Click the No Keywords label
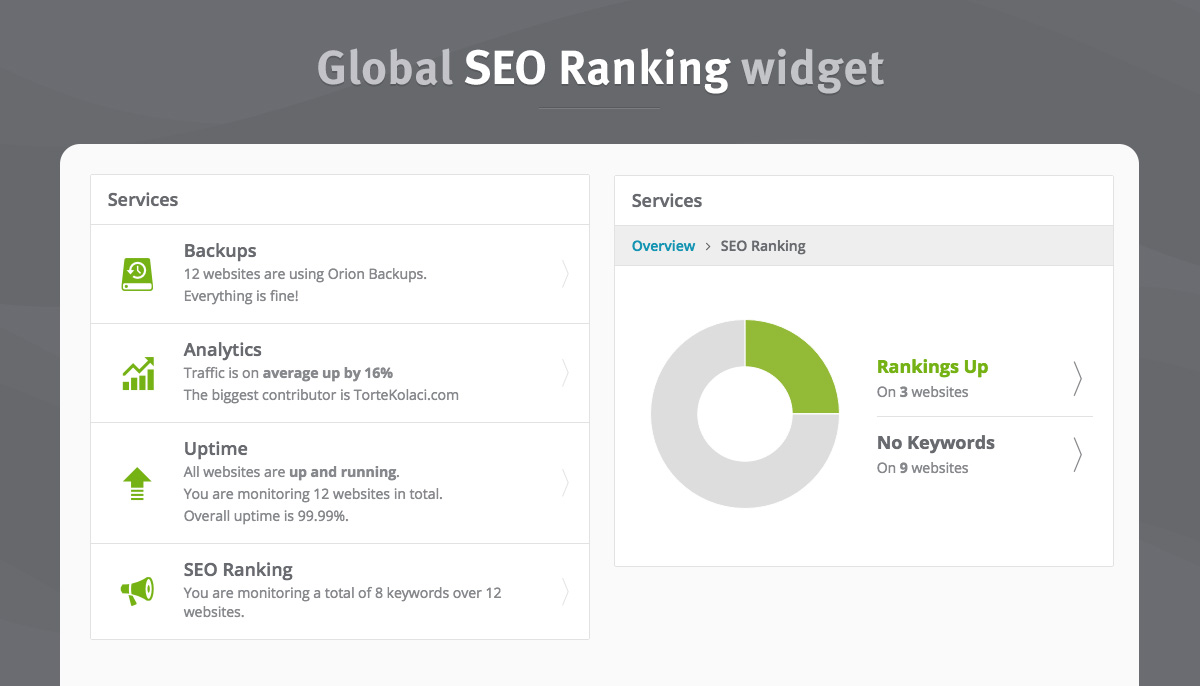The width and height of the screenshot is (1200, 686). [x=936, y=443]
